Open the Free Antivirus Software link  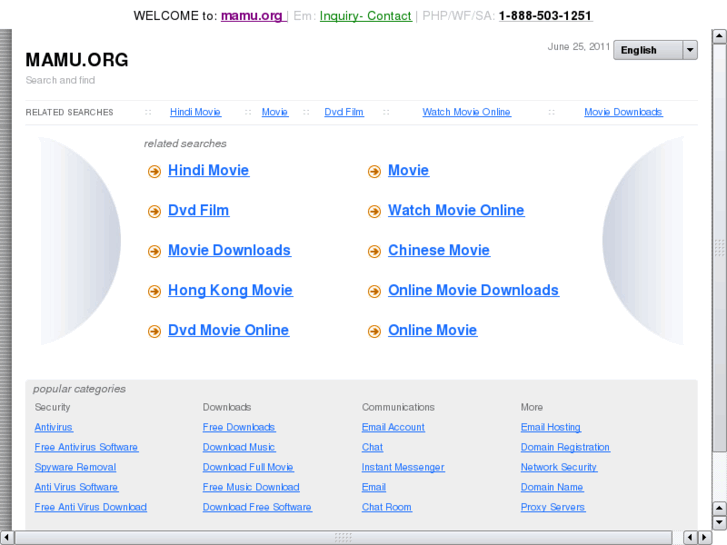[86, 447]
